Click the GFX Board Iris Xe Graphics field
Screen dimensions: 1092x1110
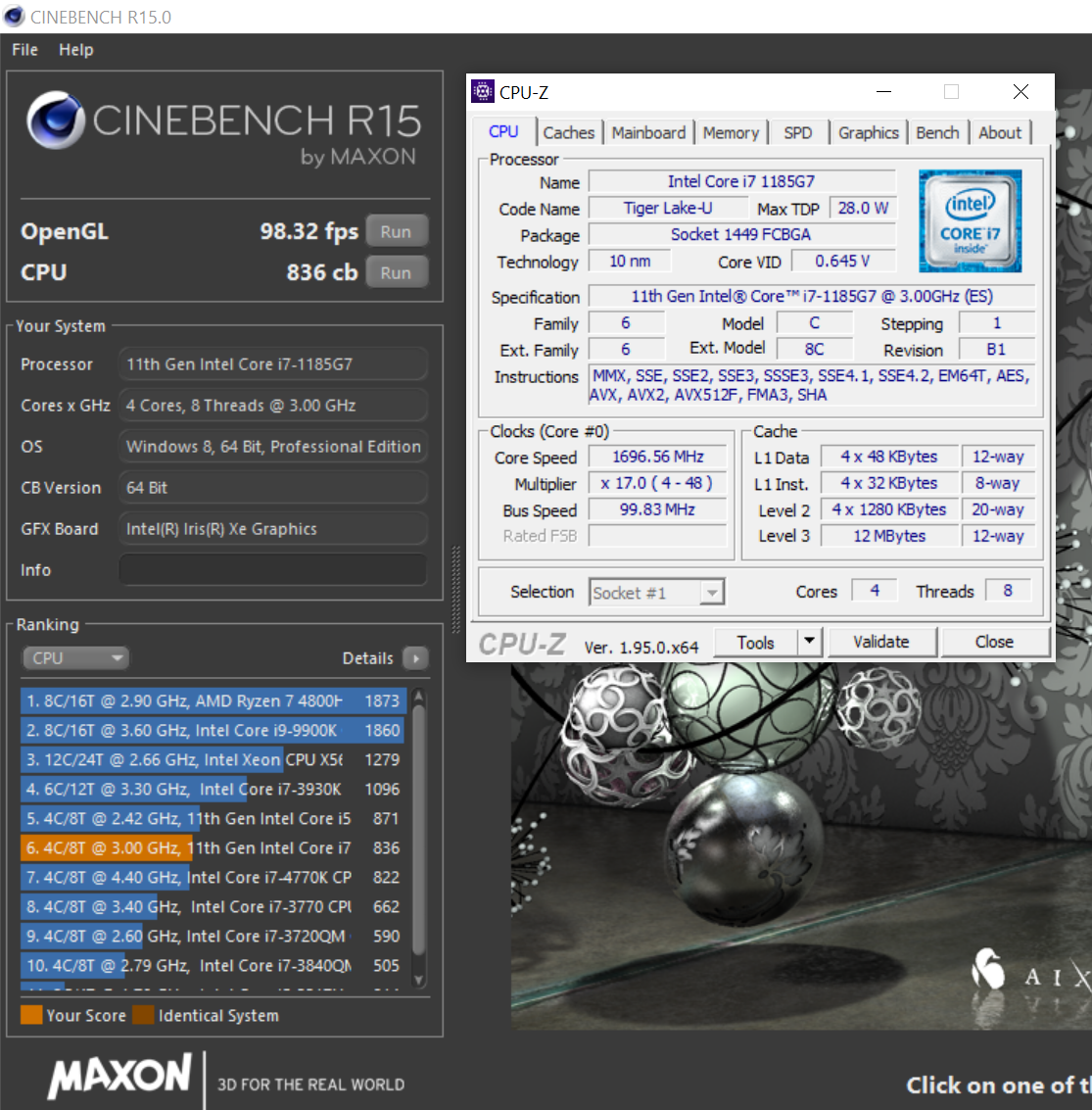(273, 529)
